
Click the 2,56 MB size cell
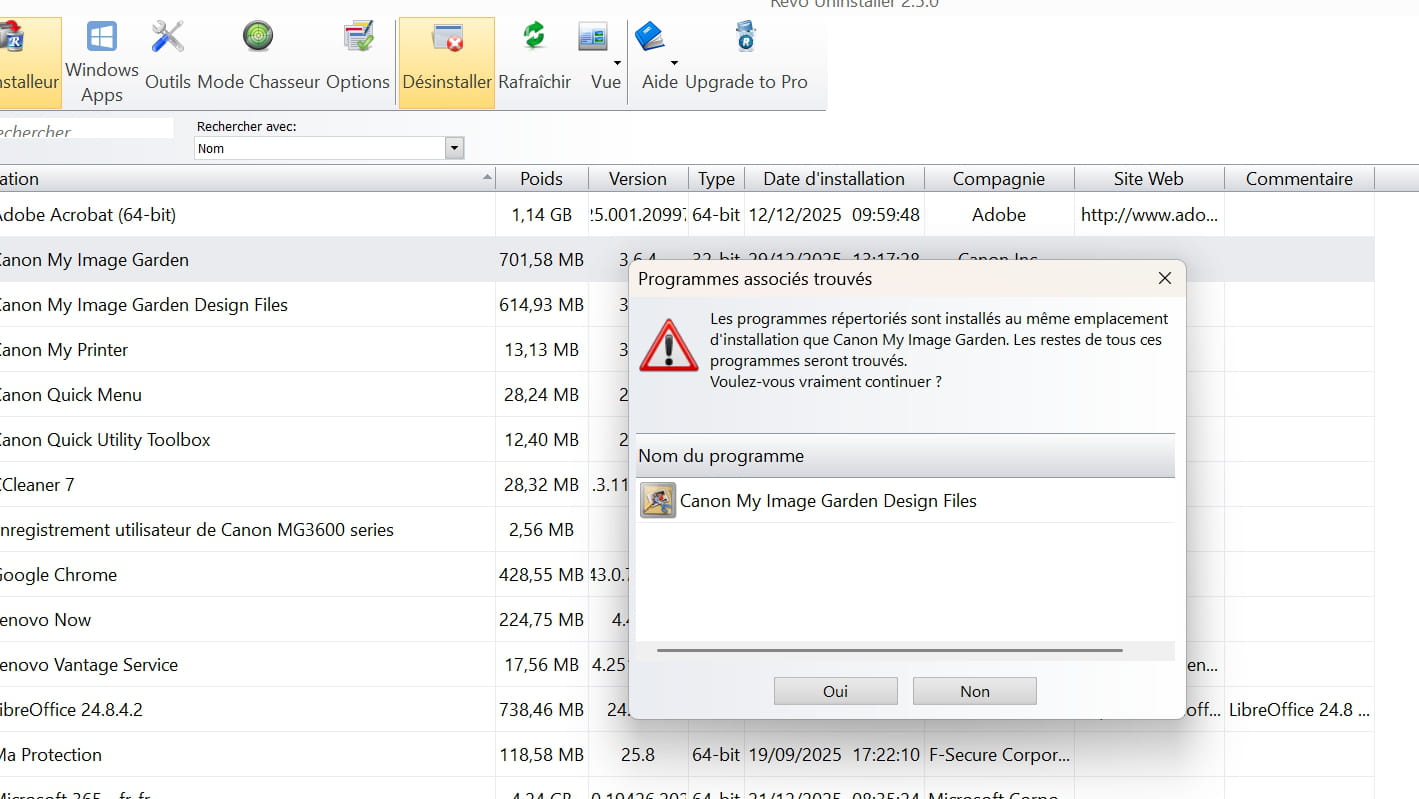pyautogui.click(x=542, y=530)
